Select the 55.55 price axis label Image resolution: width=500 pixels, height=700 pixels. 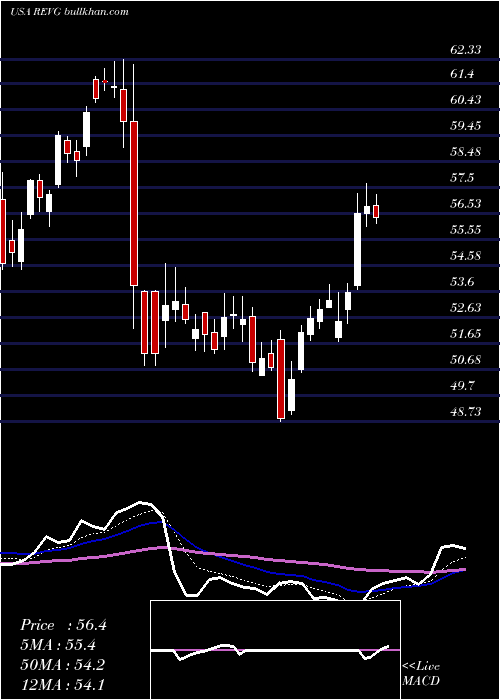tap(466, 230)
